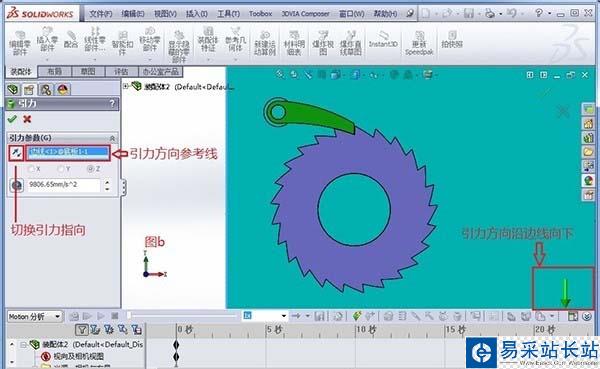Play the motion study from start
Viewport: 600px width, 369px height.
(x=87, y=316)
